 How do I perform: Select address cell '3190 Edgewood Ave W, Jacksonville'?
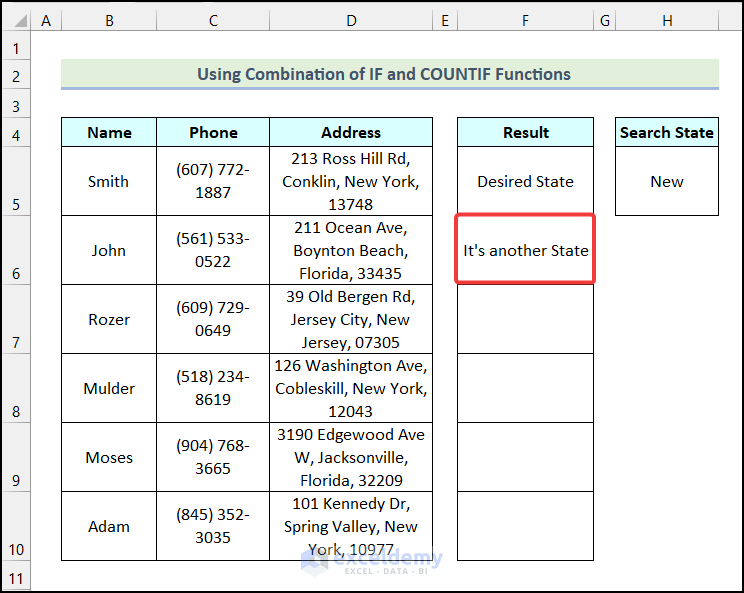tap(351, 457)
